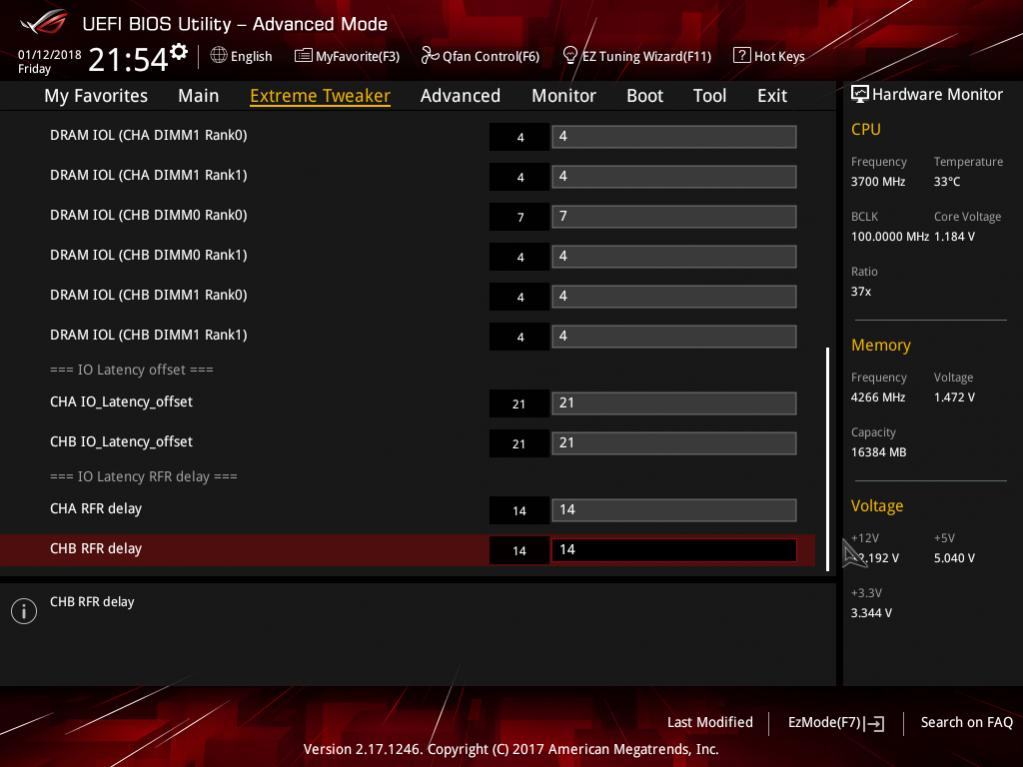
Task: Click the ROG logo icon
Action: [x=43, y=23]
